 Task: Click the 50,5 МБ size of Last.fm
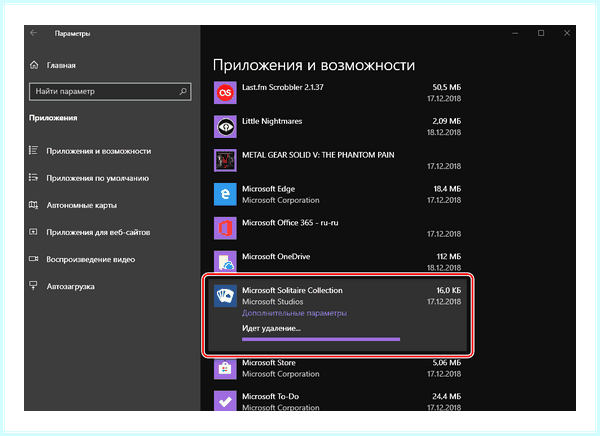pyautogui.click(x=447, y=87)
